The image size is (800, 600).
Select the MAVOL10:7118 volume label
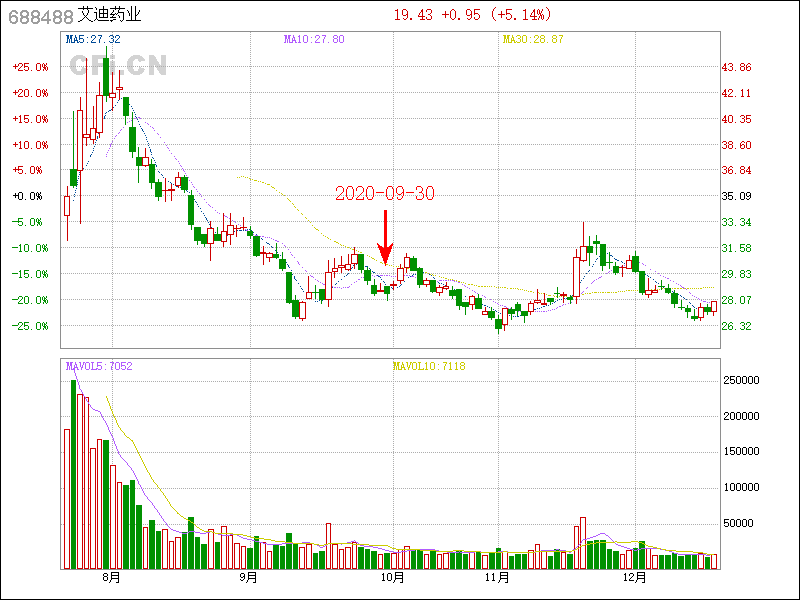[x=429, y=366]
